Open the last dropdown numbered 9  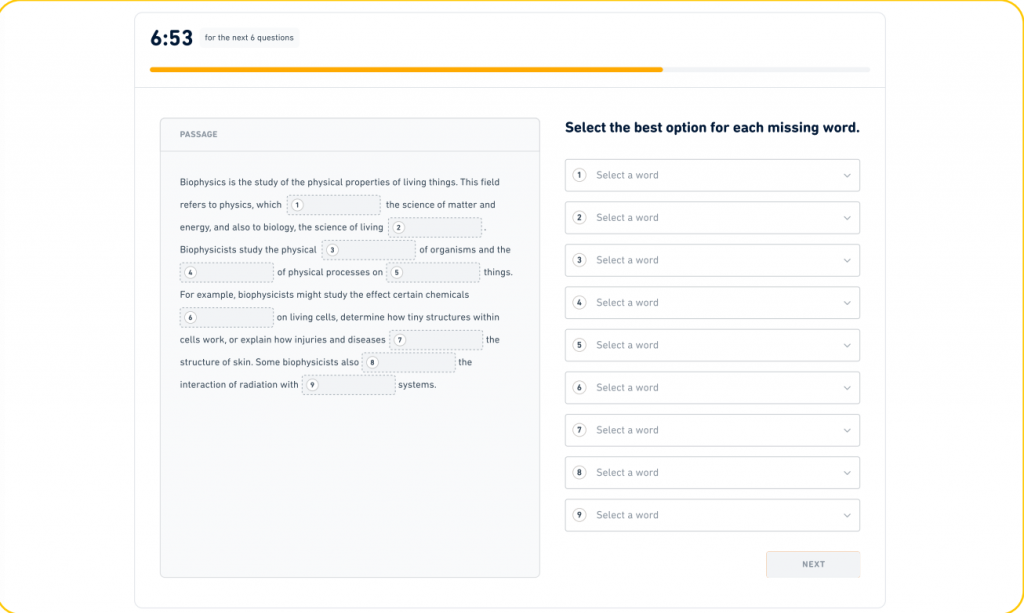(711, 515)
